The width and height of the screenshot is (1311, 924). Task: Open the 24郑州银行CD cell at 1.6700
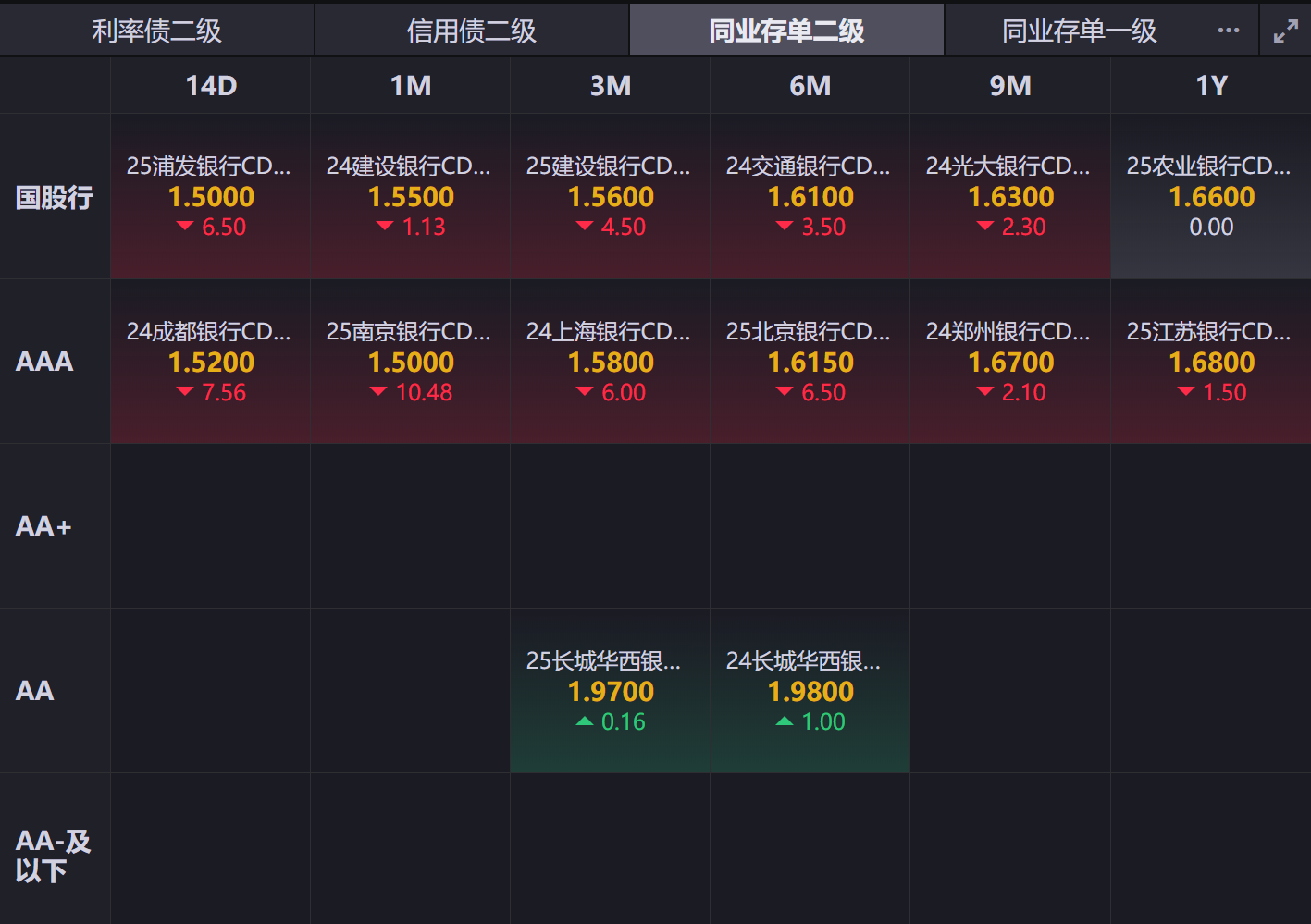point(1010,362)
